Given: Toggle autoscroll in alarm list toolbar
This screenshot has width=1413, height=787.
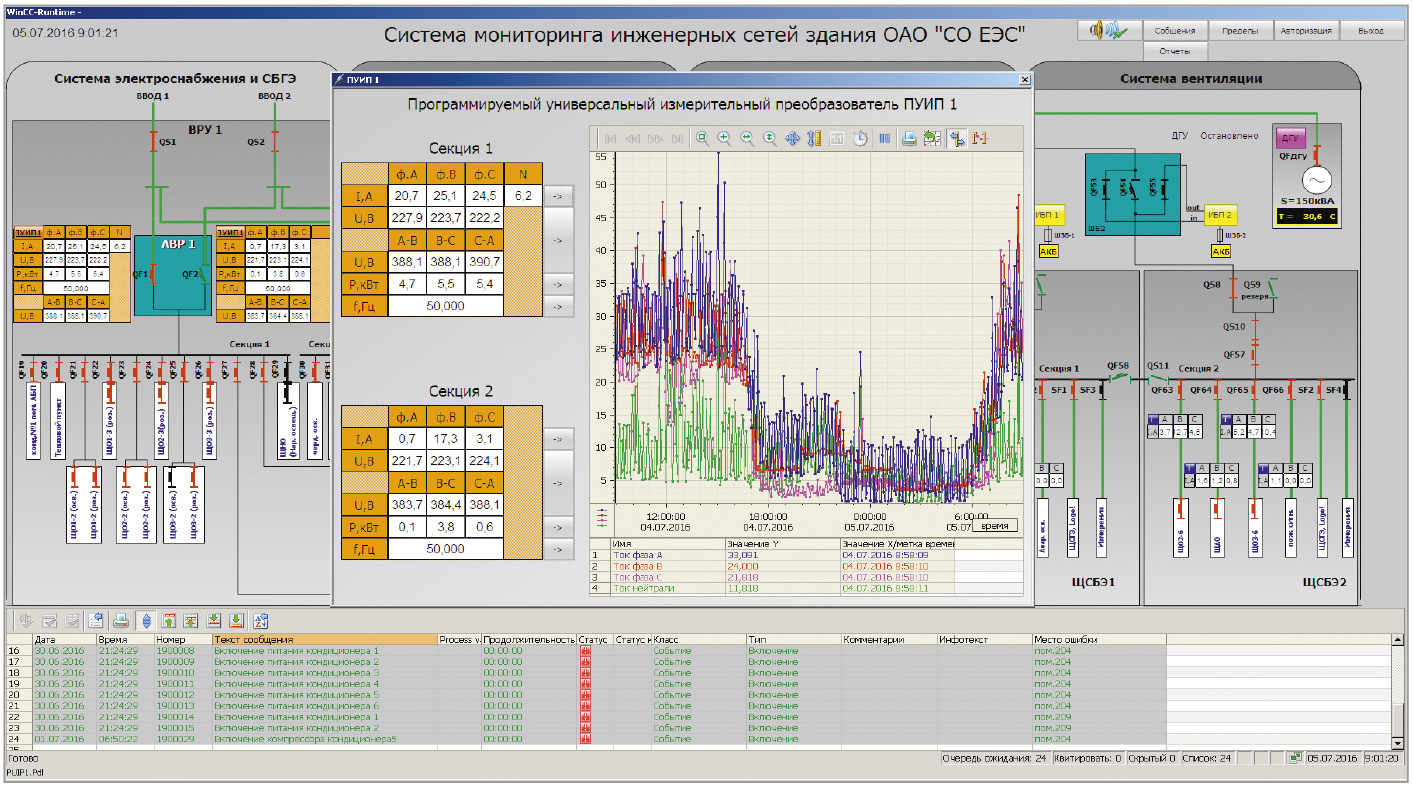Looking at the screenshot, I should (146, 621).
